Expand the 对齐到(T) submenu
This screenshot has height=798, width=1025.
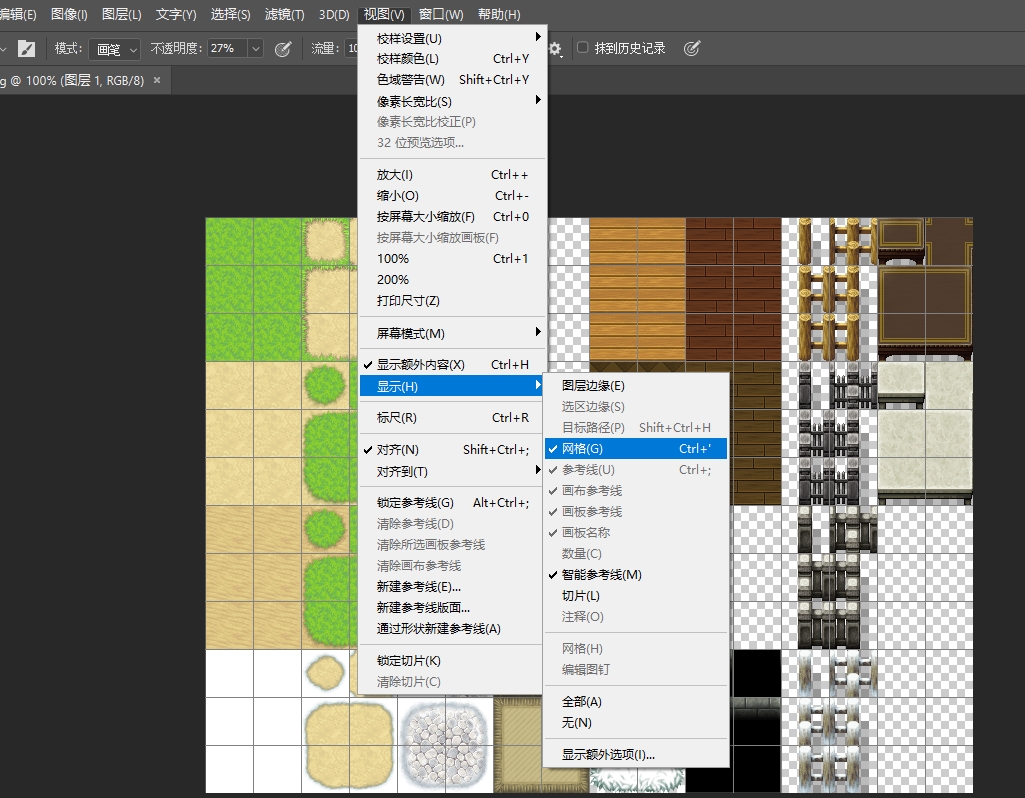(x=452, y=472)
